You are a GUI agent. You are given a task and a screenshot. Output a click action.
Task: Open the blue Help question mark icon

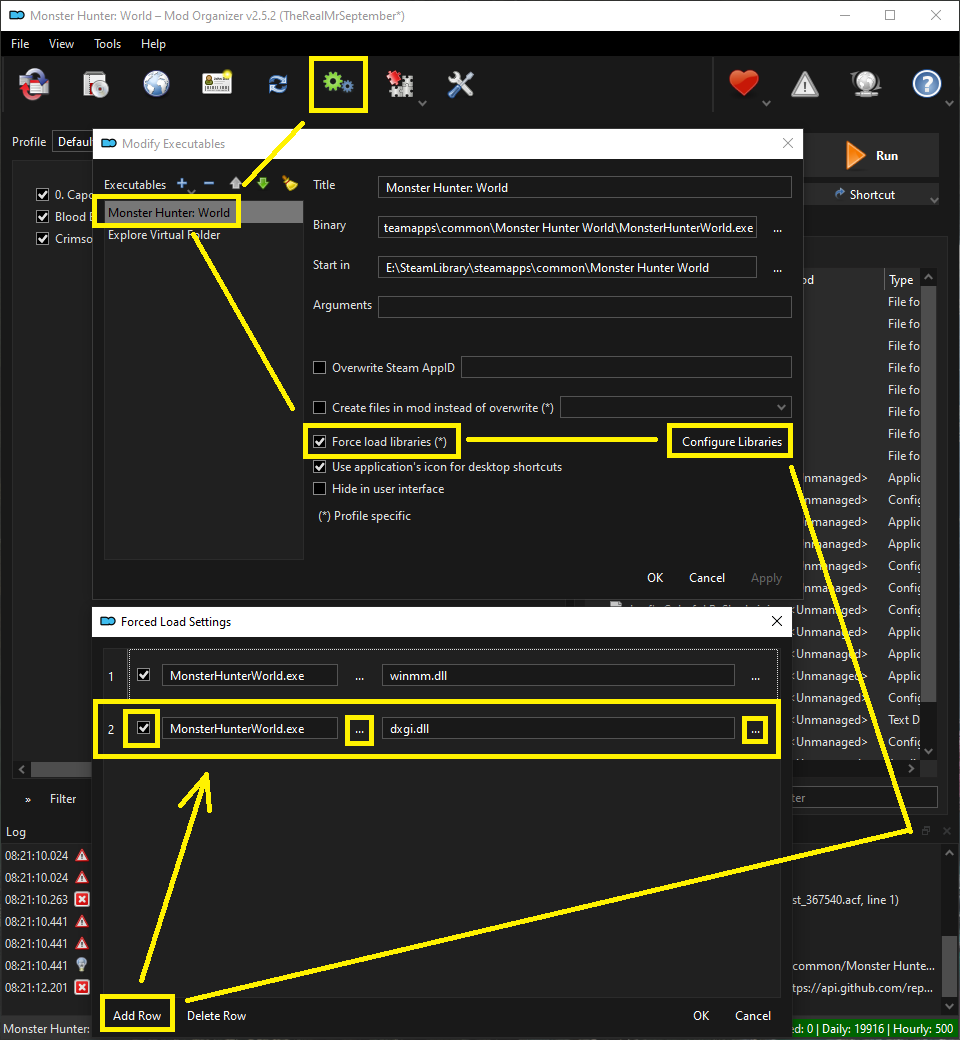[x=926, y=84]
